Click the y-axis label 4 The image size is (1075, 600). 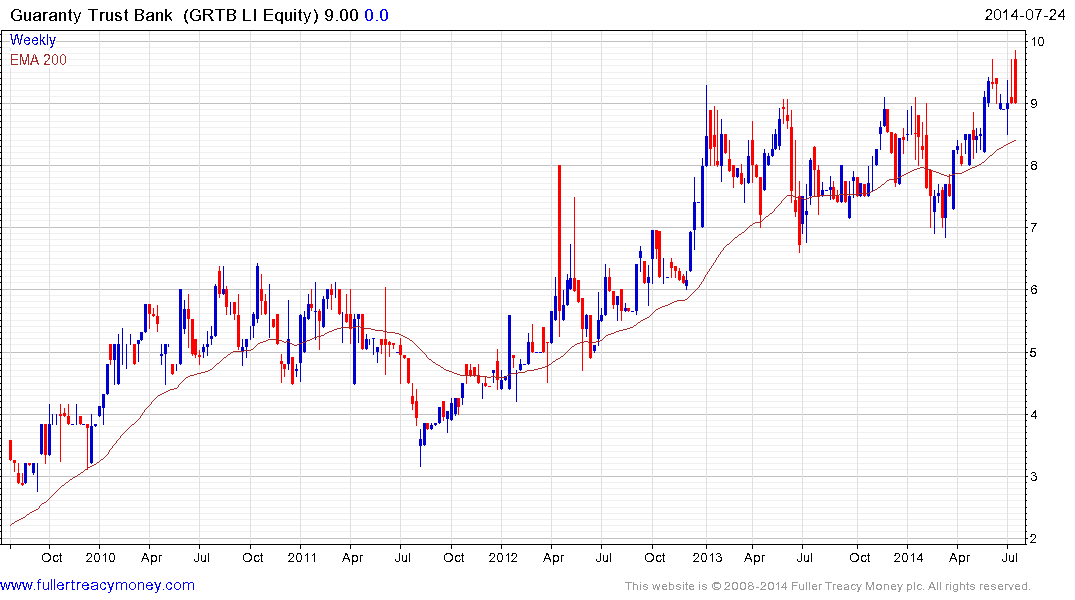pyautogui.click(x=1034, y=414)
